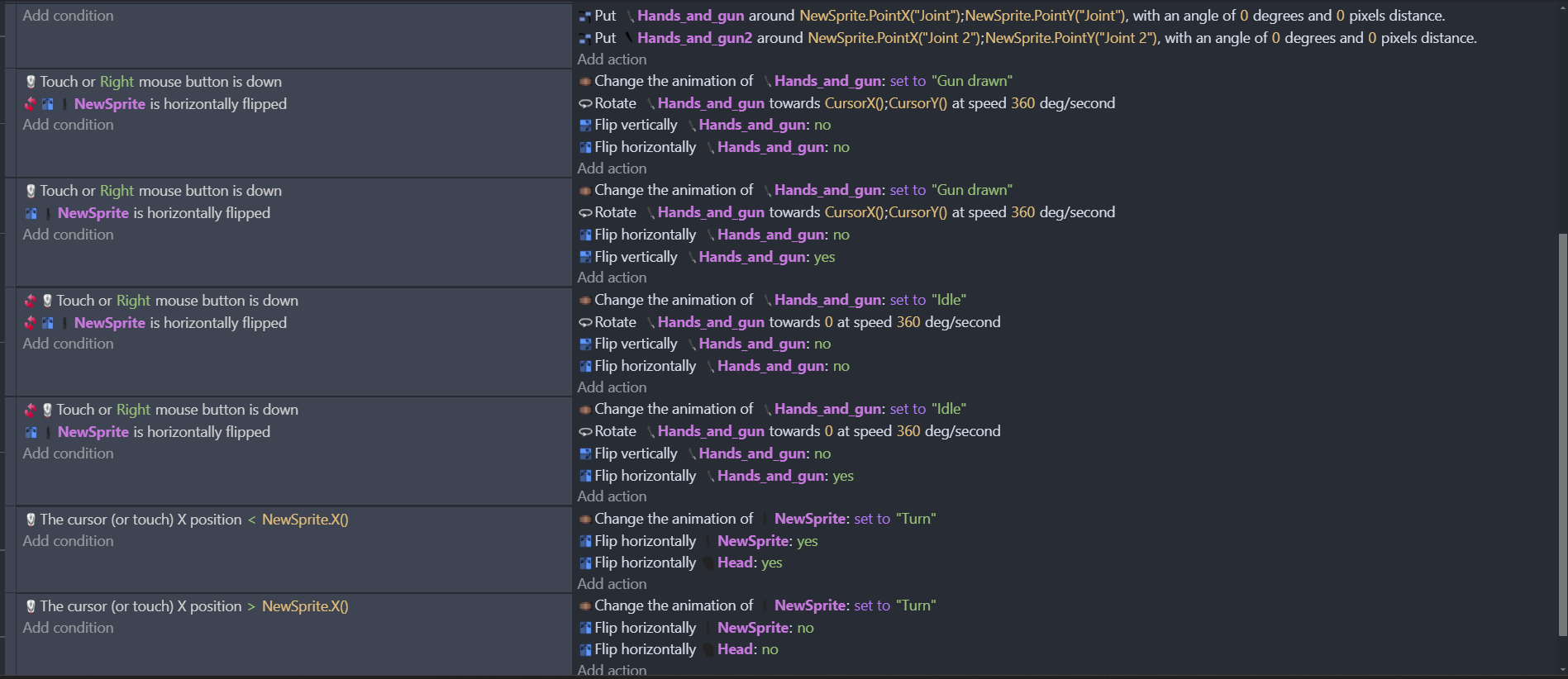The image size is (1568, 679).
Task: Click flip icon of 'Flip horizontally Hands_and_gun: yes'
Action: pos(585,476)
